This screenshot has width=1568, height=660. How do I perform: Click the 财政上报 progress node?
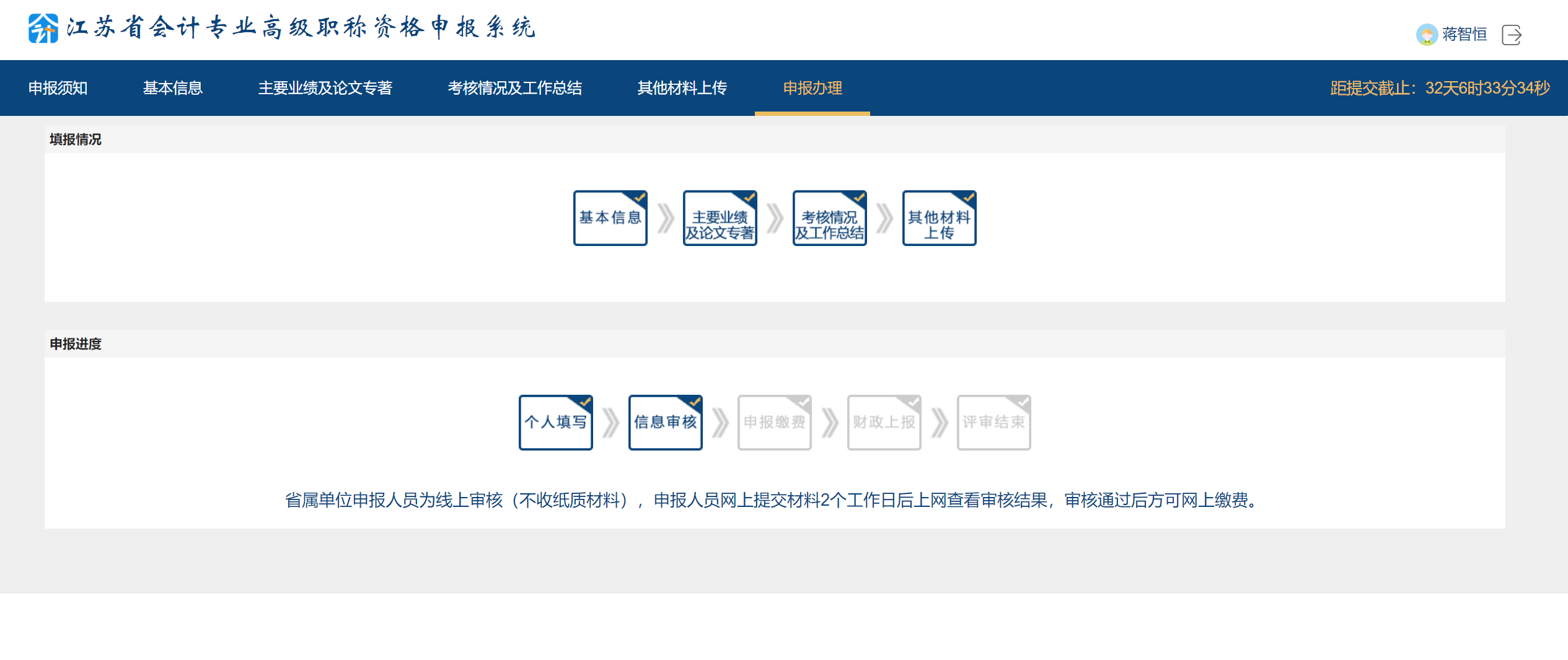click(x=884, y=422)
